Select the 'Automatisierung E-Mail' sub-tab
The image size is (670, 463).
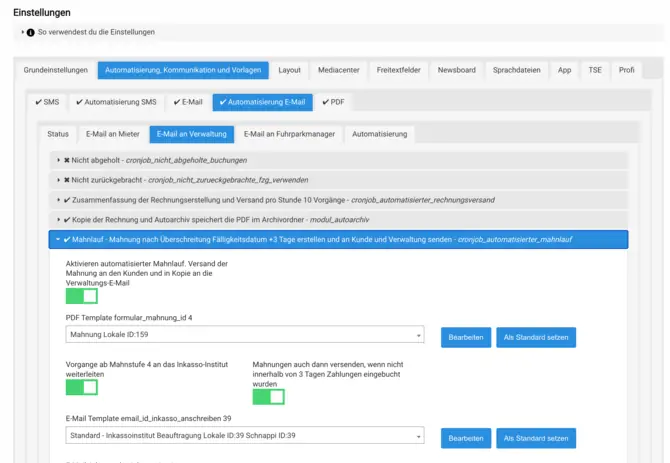(262, 102)
